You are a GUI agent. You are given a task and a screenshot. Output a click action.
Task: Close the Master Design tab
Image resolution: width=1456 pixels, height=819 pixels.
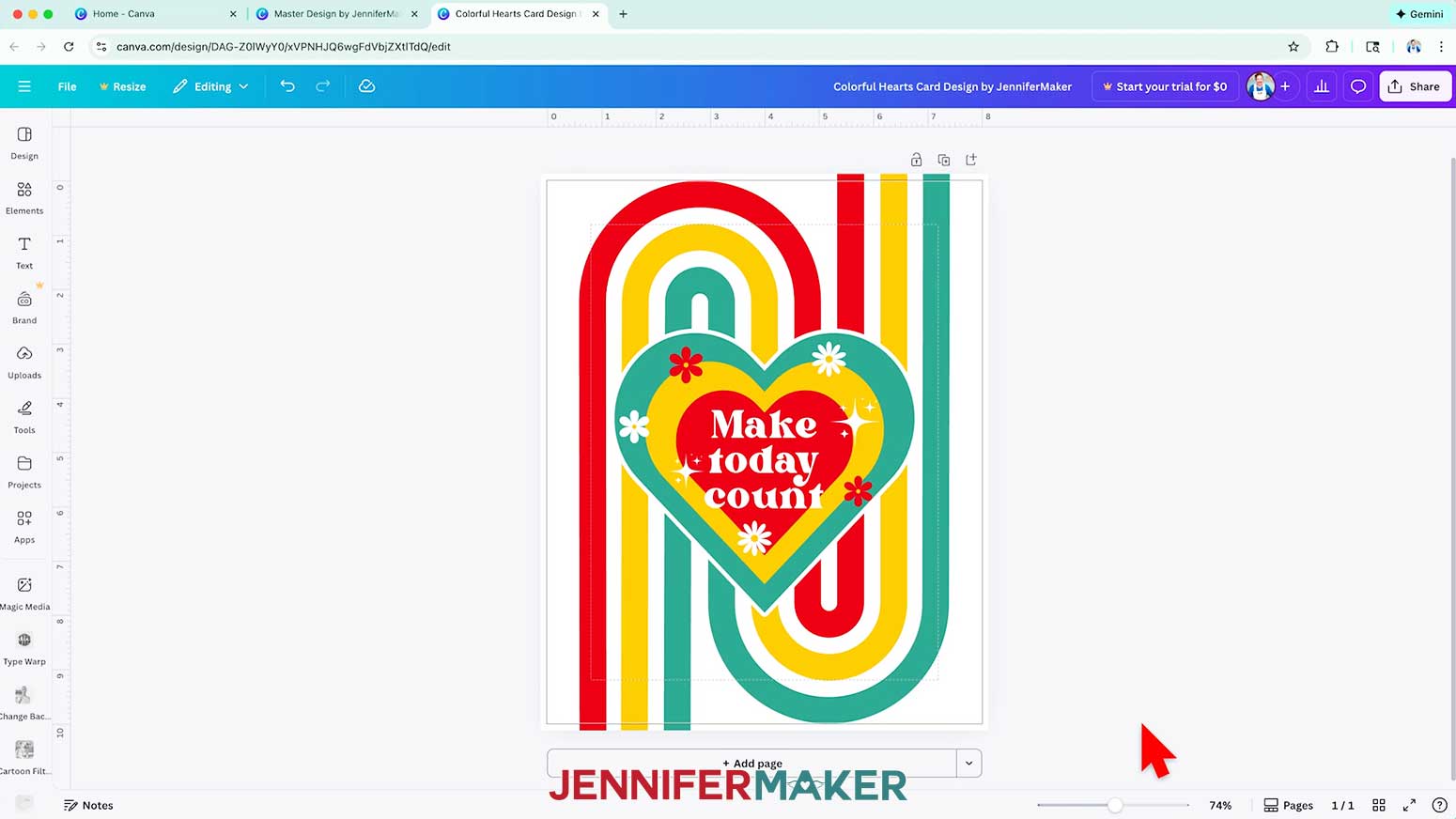click(414, 14)
